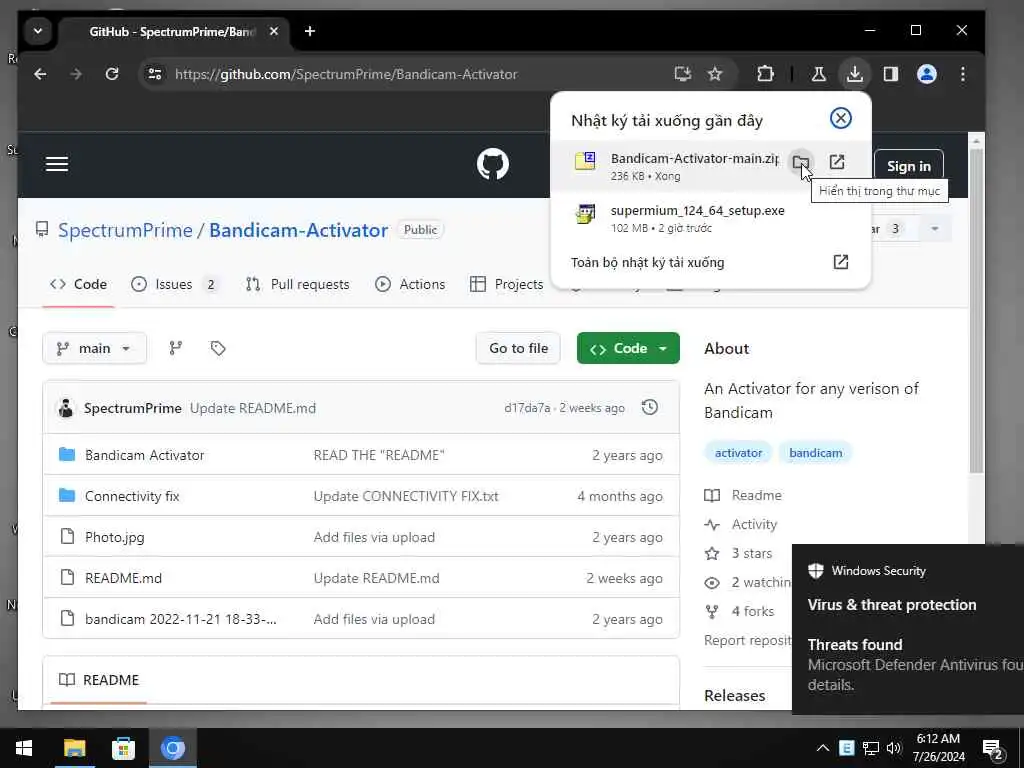Open the profile avatar menu
The image size is (1024, 768).
(x=927, y=74)
